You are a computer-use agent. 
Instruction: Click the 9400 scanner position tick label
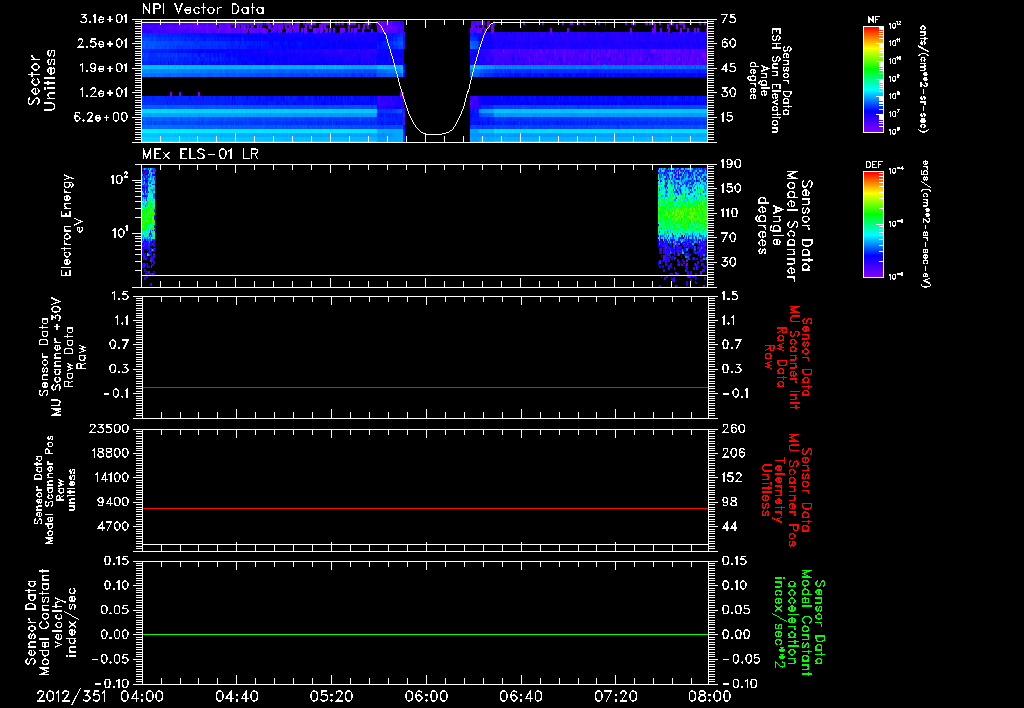114,502
